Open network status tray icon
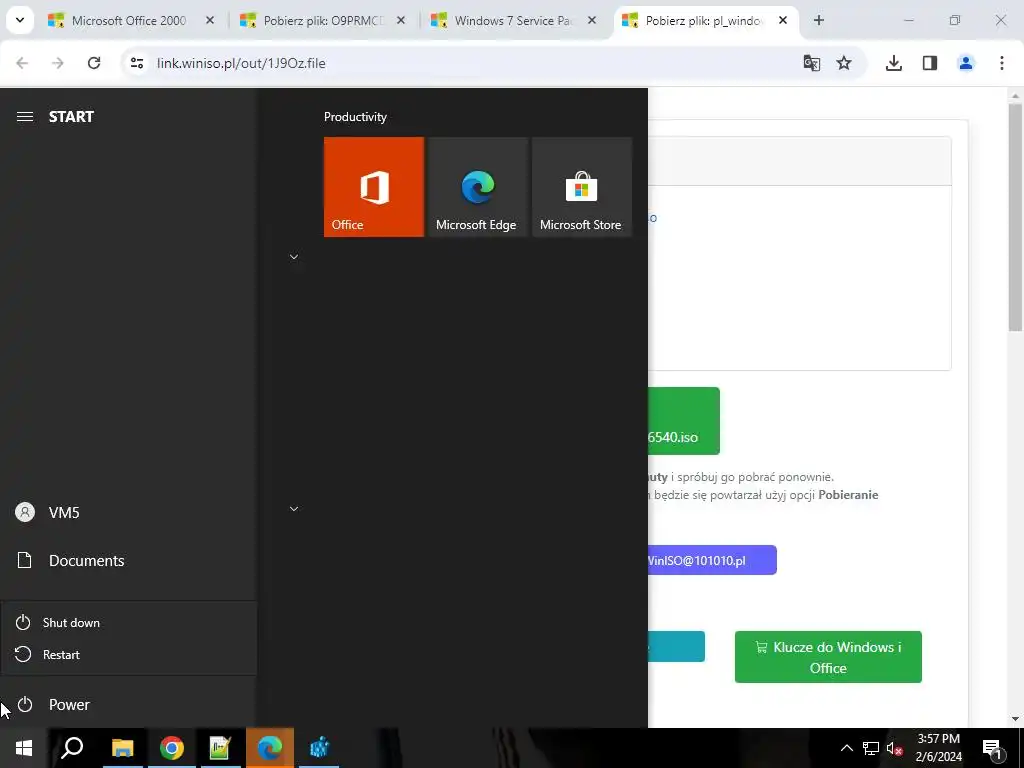1024x768 pixels. (x=871, y=748)
